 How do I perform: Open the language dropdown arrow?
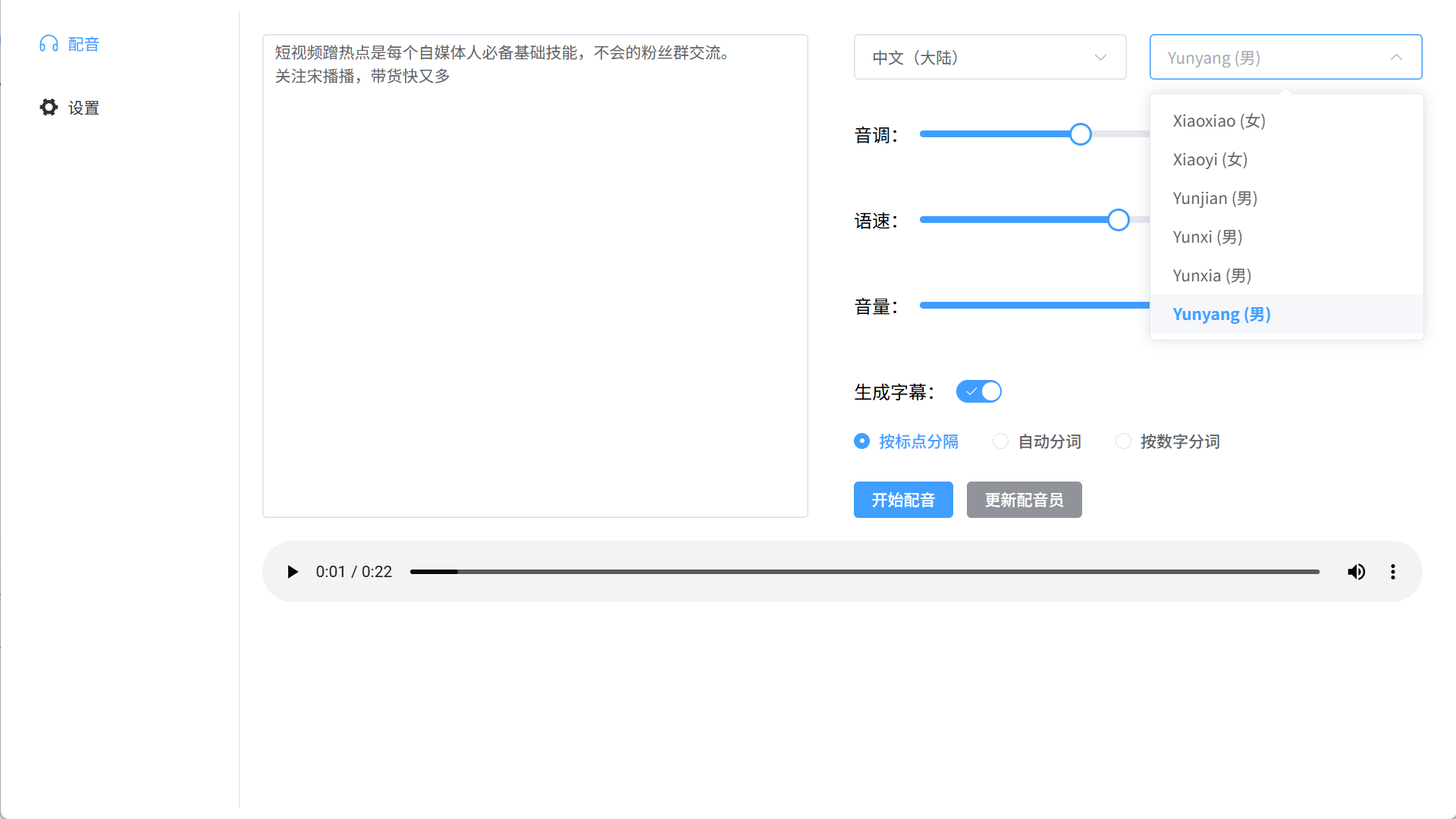(1100, 57)
